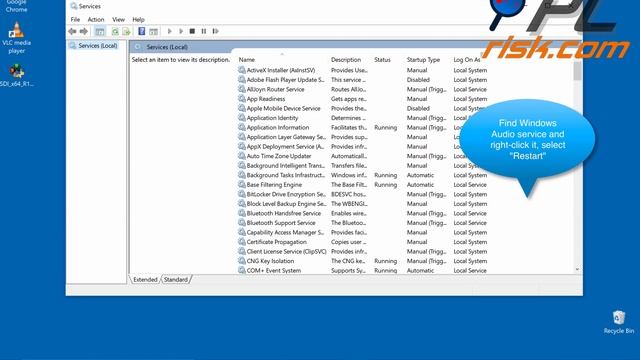Image resolution: width=640 pixels, height=360 pixels.
Task: Select Background Tasks Infrastructure service row
Action: 362,175
